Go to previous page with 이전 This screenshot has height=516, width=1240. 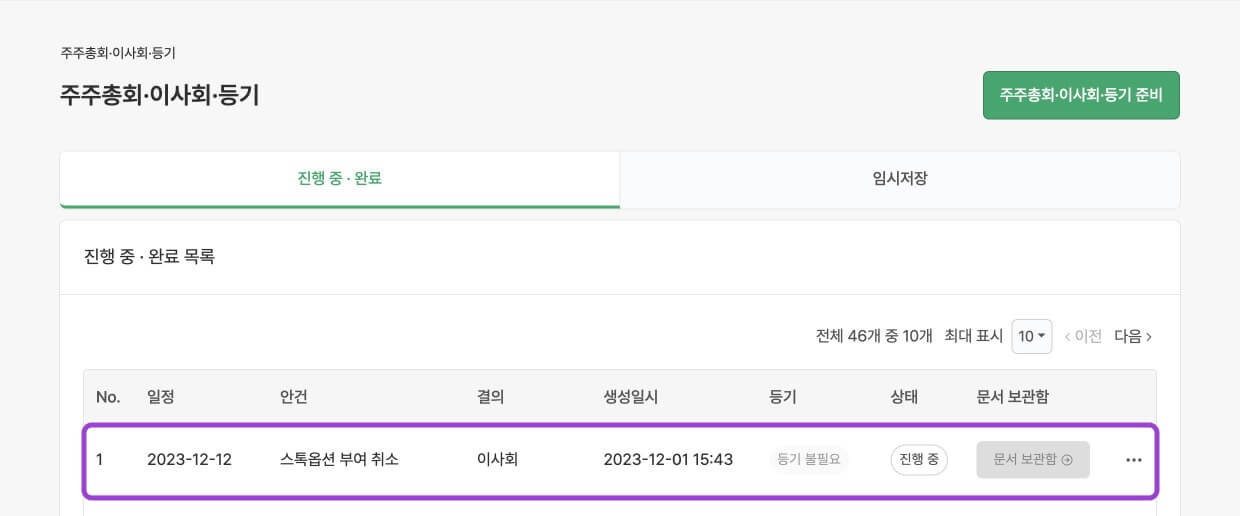(1083, 337)
